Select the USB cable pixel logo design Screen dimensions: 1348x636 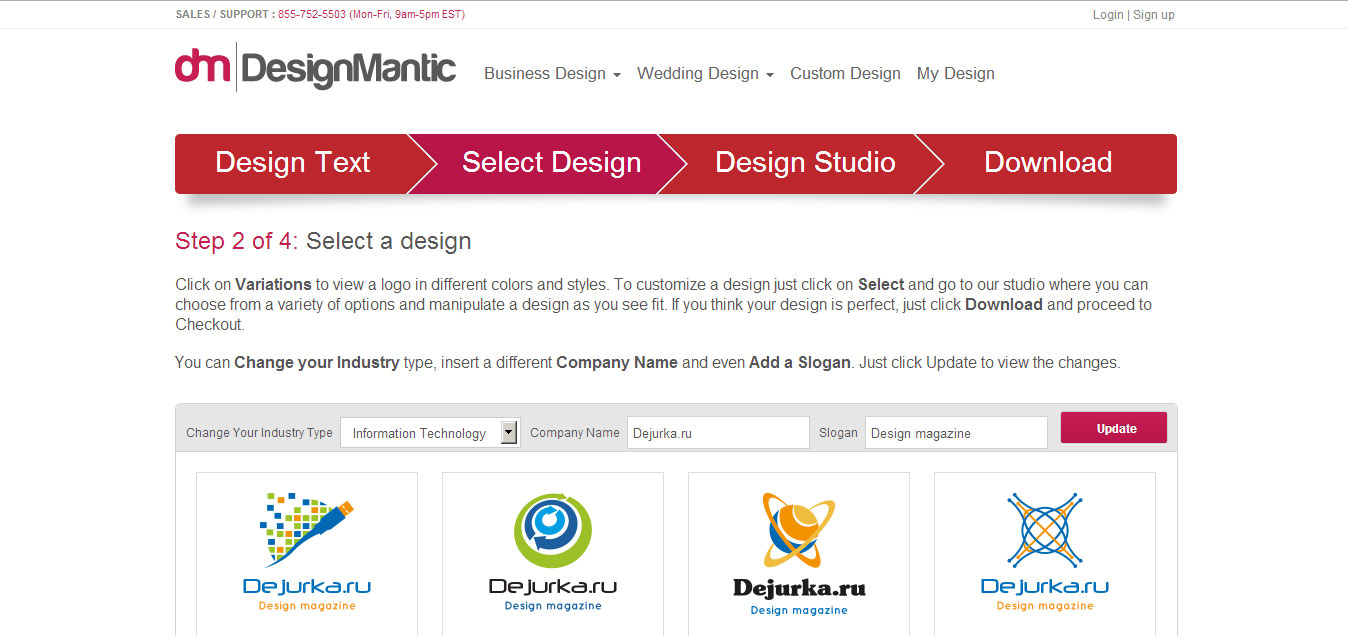(307, 553)
